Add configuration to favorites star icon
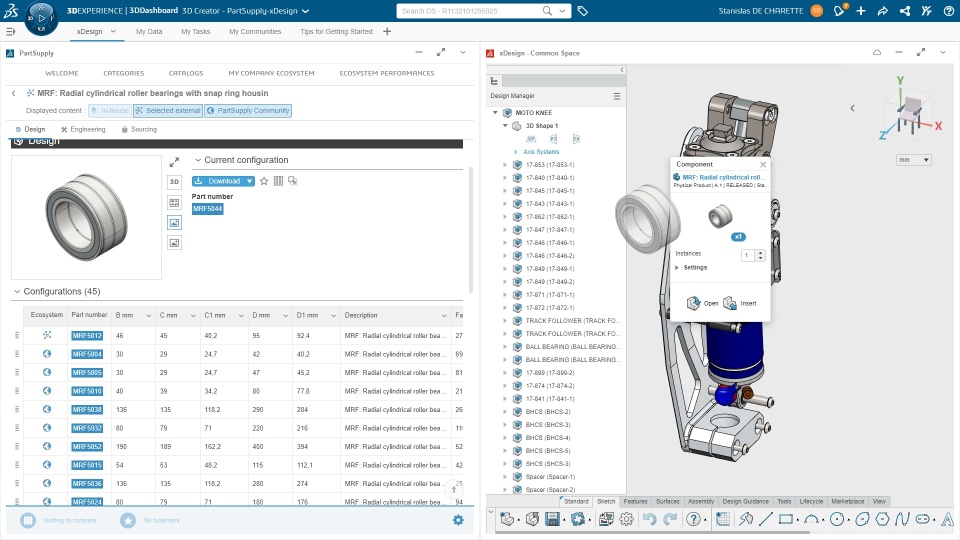 click(264, 181)
